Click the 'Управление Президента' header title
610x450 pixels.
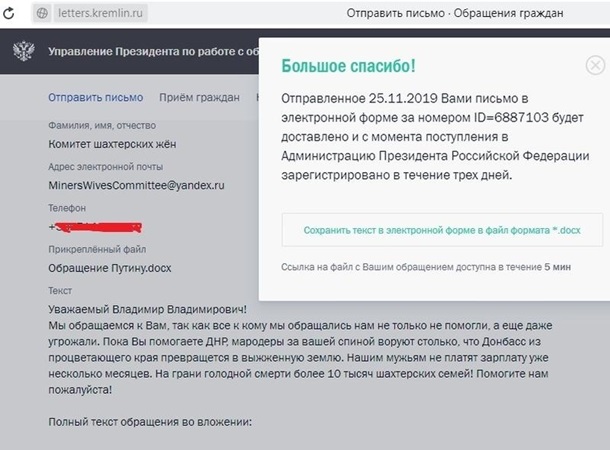pos(150,54)
